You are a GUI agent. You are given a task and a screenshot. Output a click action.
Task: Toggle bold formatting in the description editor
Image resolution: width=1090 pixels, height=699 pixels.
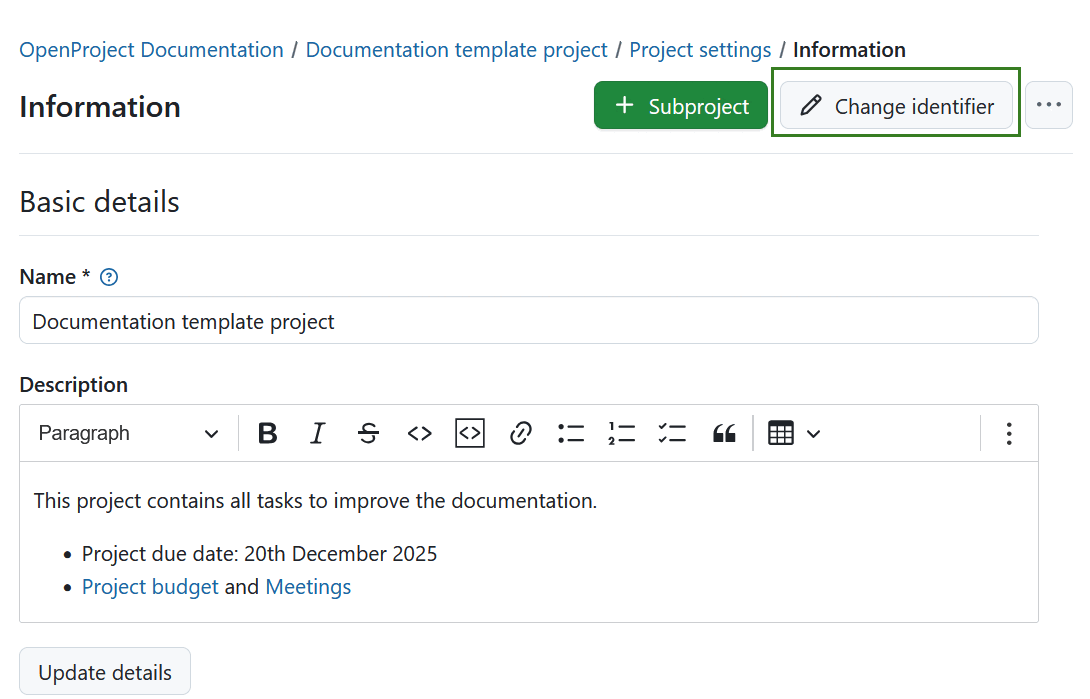point(267,433)
